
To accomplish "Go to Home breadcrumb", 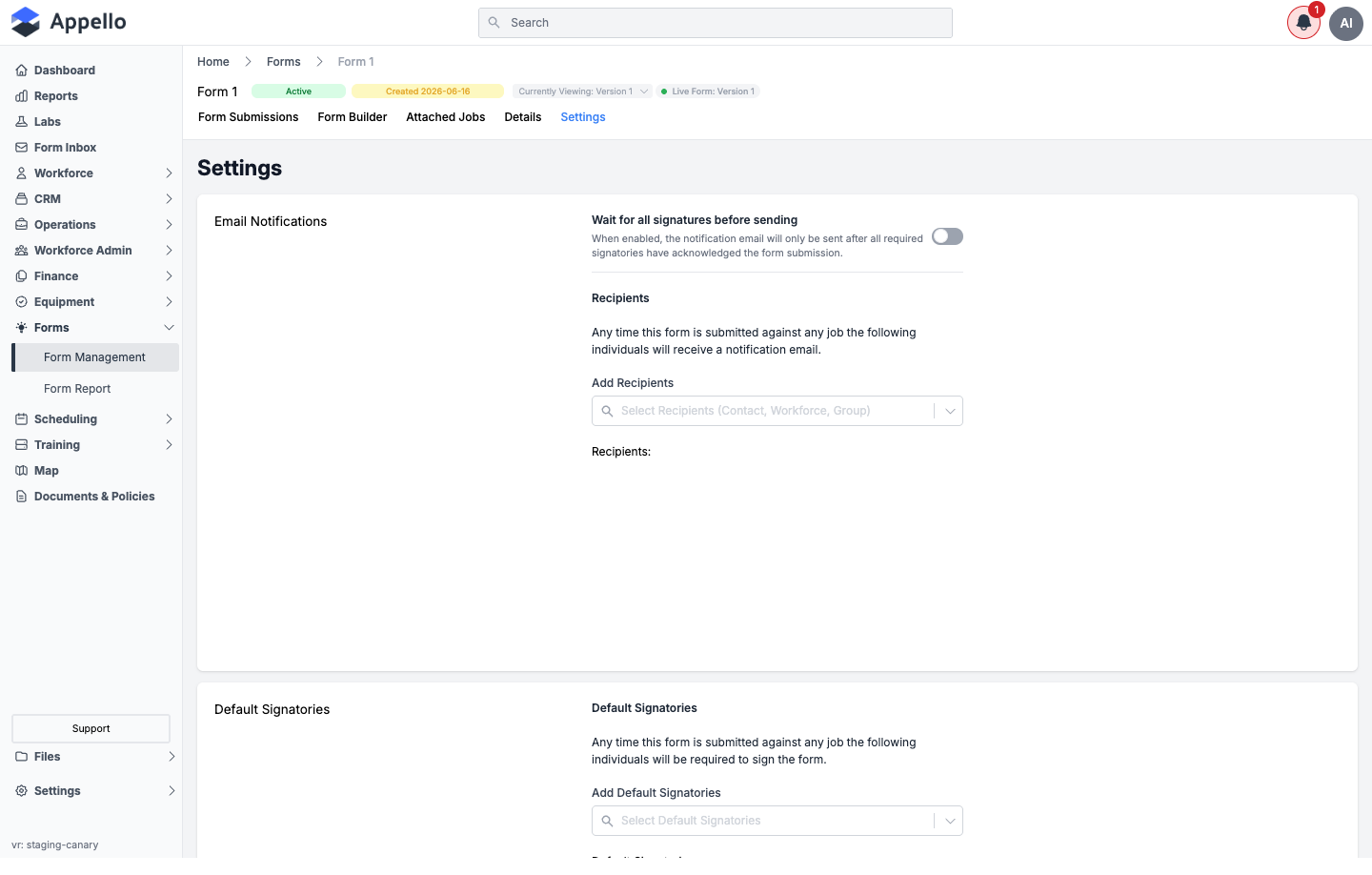I will [x=213, y=62].
